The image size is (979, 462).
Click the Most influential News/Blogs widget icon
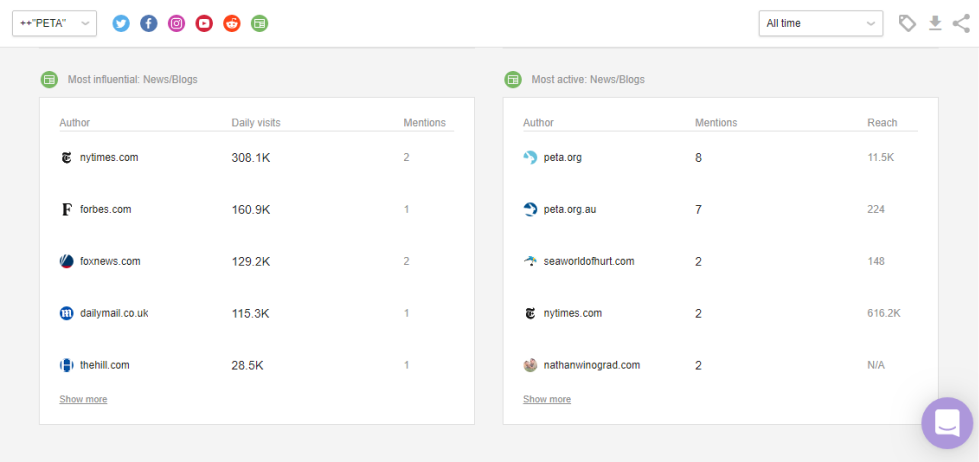coord(49,79)
